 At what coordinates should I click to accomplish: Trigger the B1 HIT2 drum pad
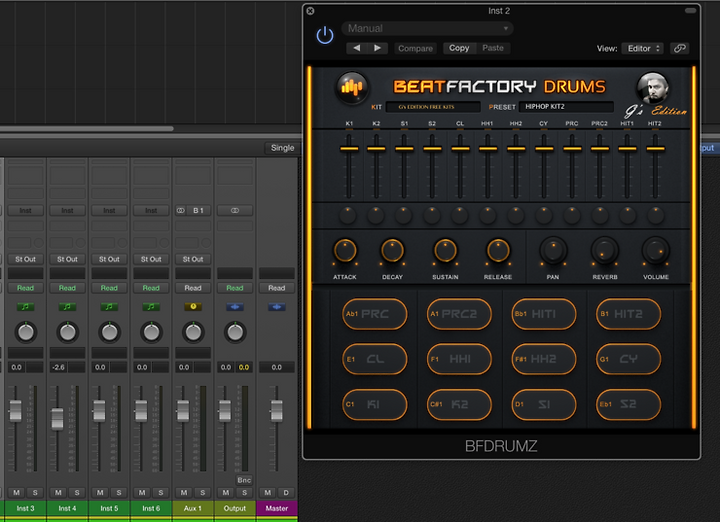[628, 314]
